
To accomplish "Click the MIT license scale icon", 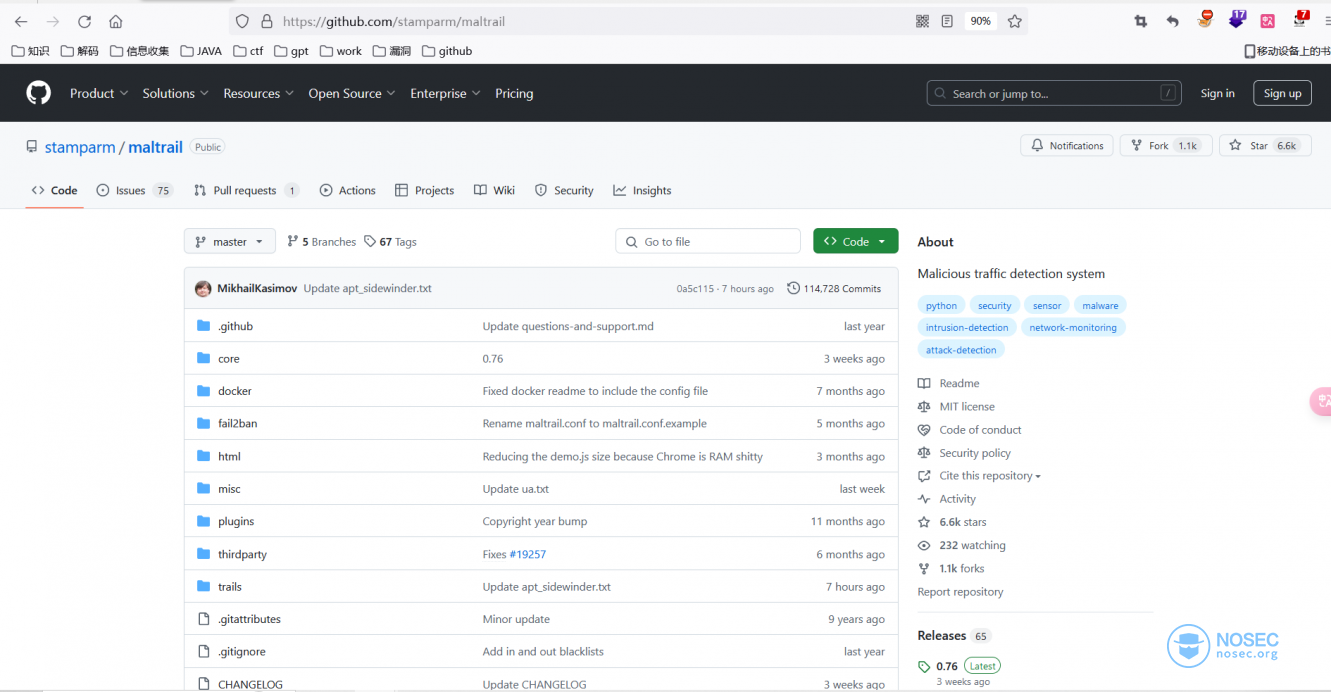I will [924, 407].
